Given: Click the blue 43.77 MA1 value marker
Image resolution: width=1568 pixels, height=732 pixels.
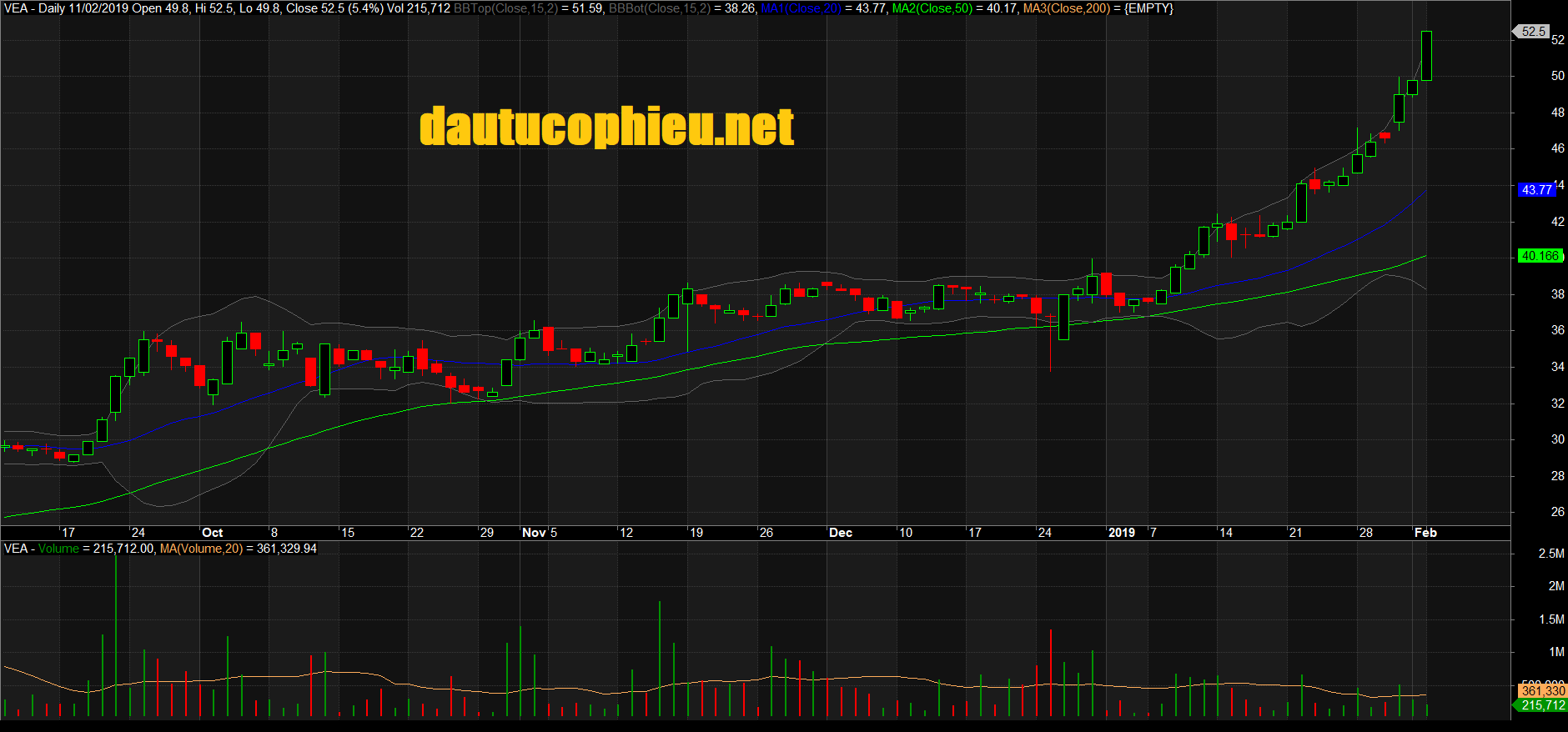Looking at the screenshot, I should click(1535, 190).
